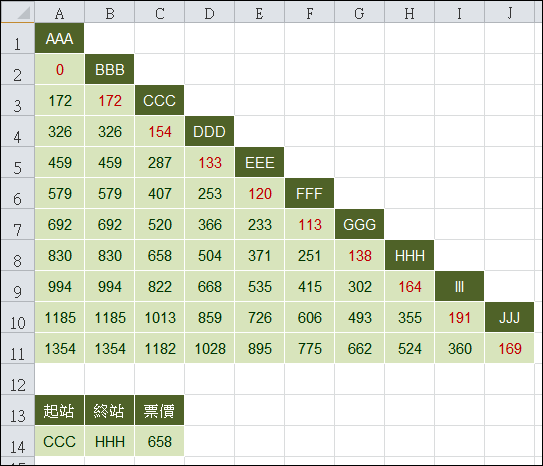Click the red 138 cell
543x466 pixels.
point(359,255)
